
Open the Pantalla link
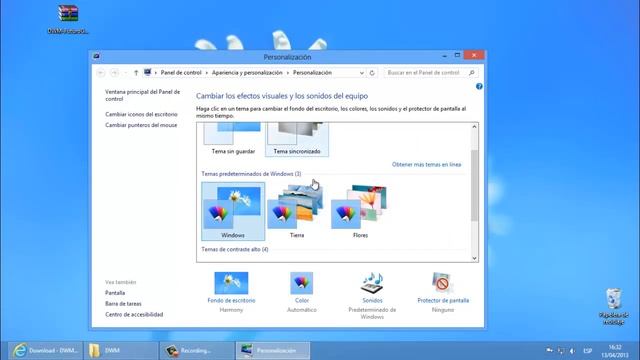[x=115, y=293]
